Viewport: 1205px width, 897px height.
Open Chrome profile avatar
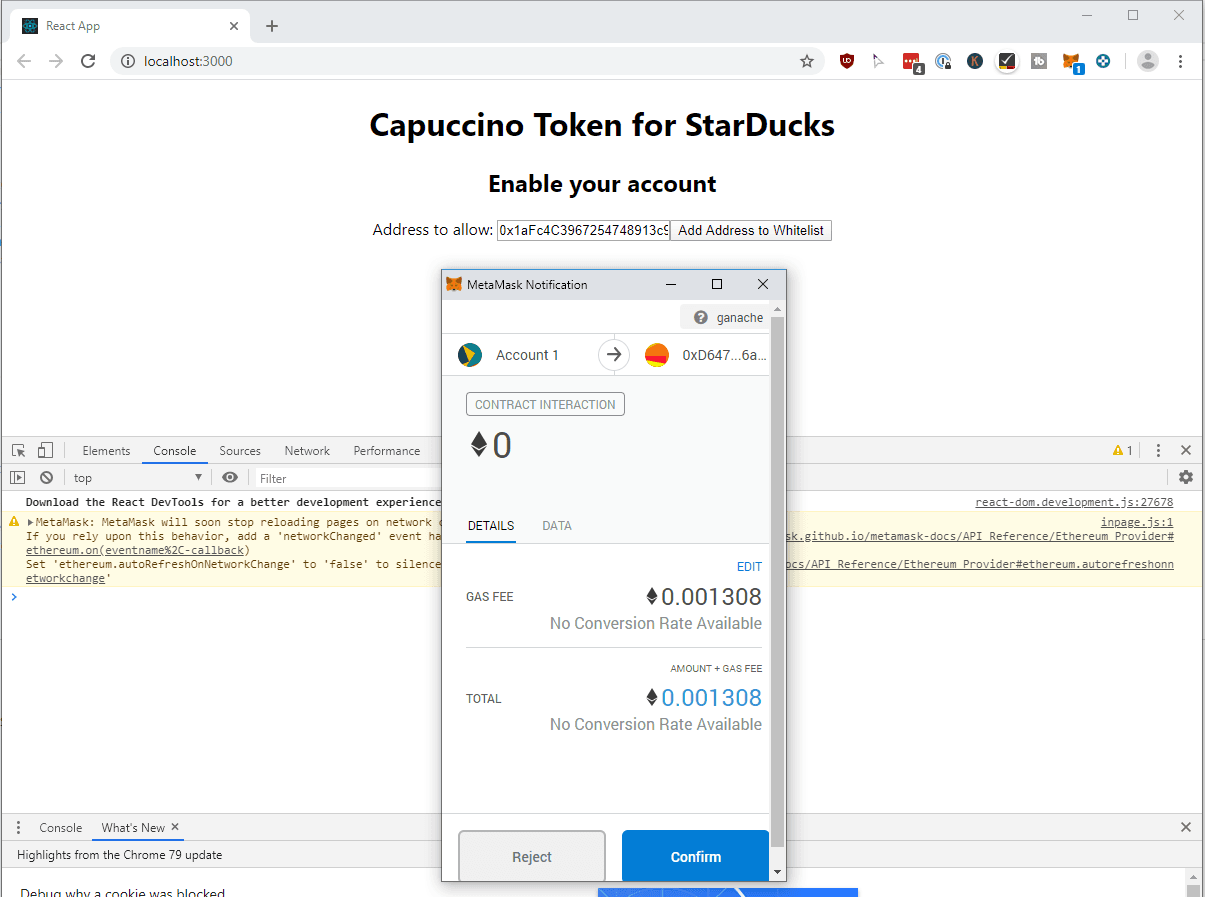[1148, 61]
